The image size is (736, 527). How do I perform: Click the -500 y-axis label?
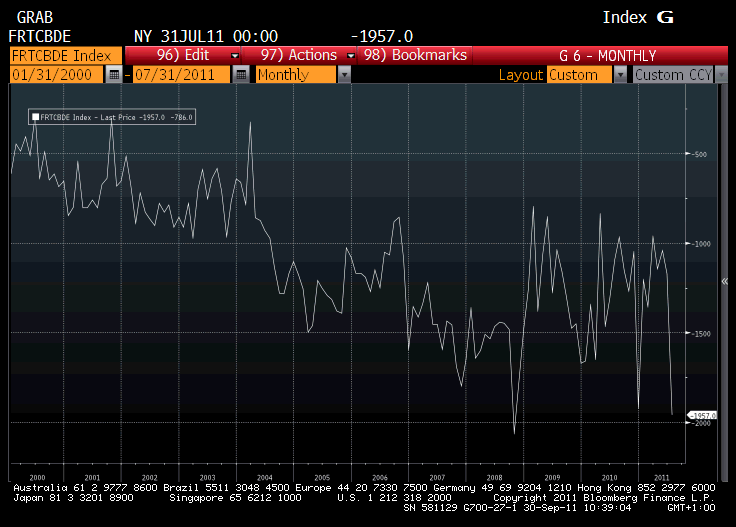699,154
